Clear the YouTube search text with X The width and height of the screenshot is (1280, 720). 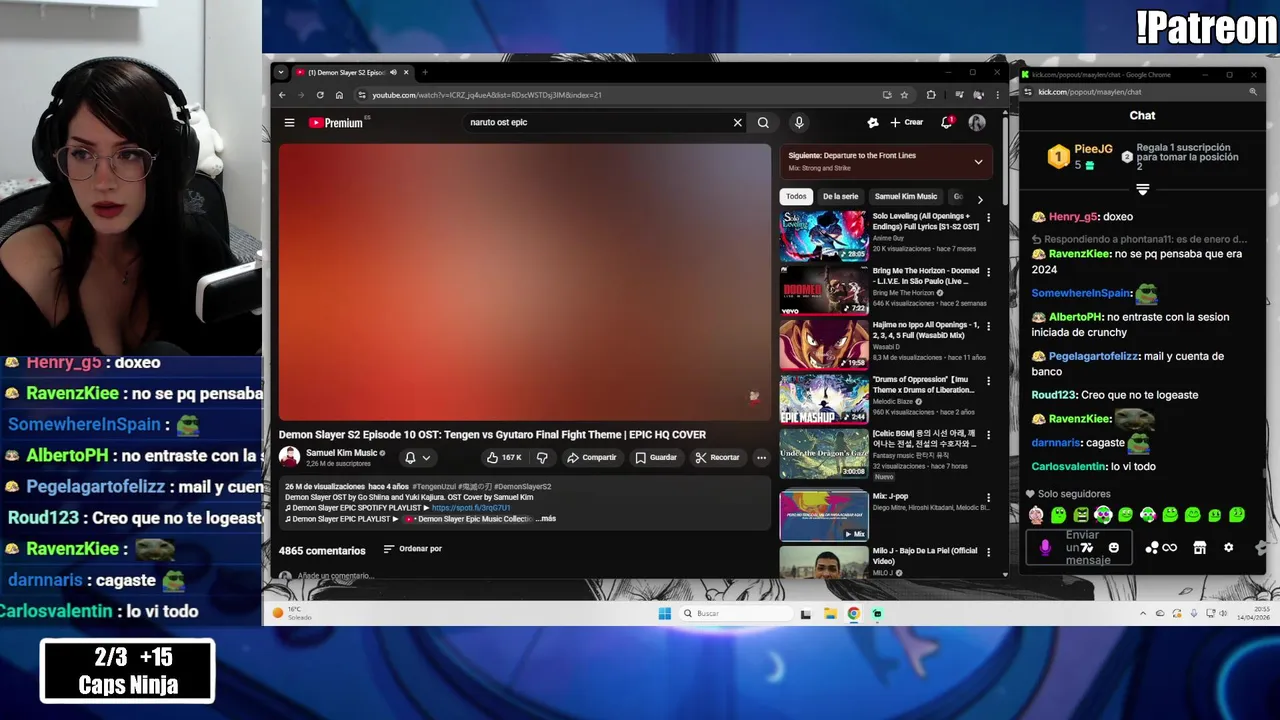pyautogui.click(x=738, y=123)
